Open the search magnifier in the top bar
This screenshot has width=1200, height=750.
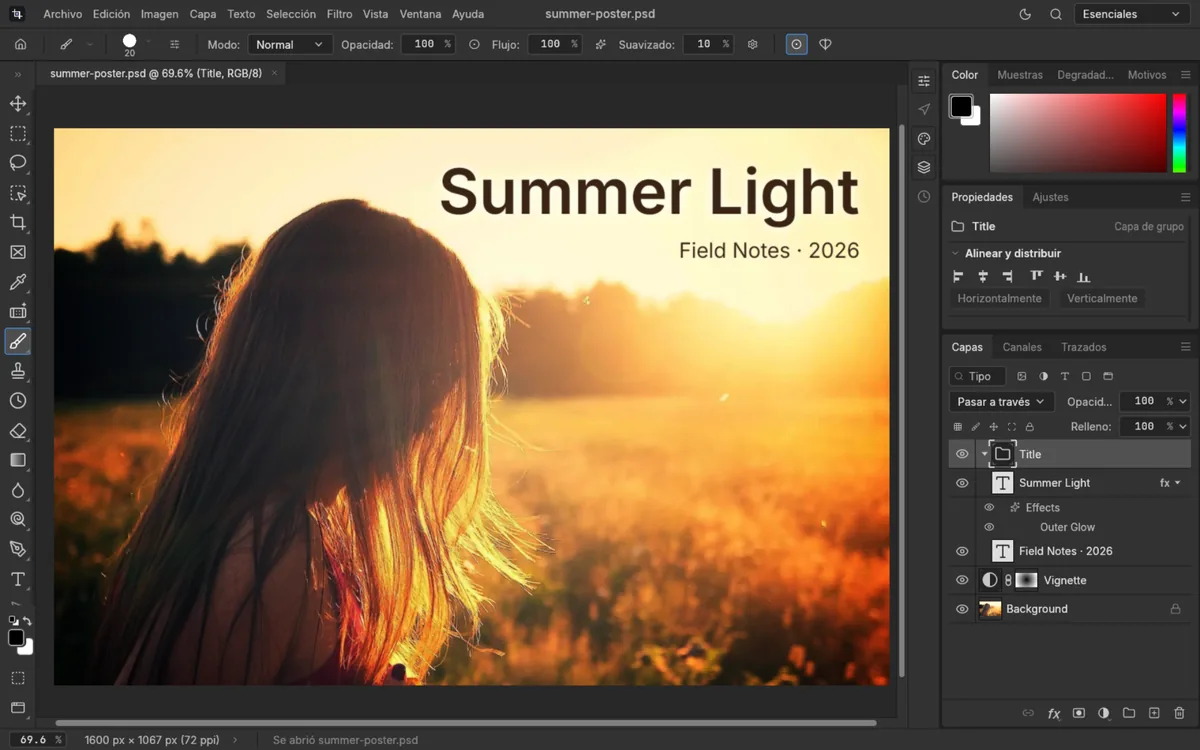[x=1056, y=14]
